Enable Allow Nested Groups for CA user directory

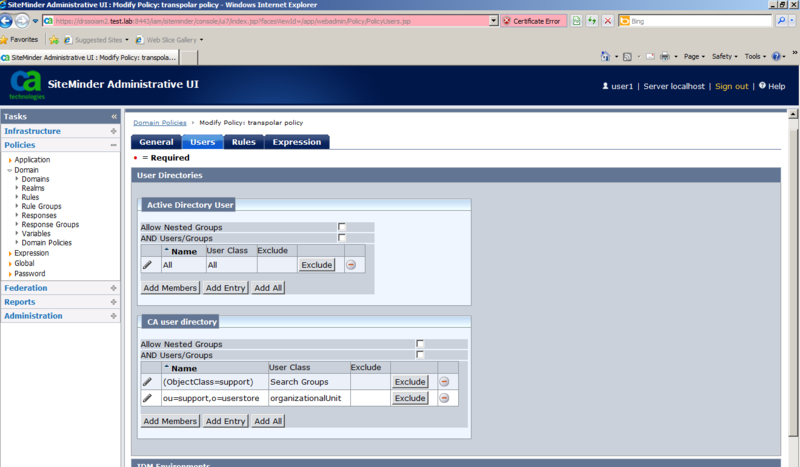(x=420, y=343)
